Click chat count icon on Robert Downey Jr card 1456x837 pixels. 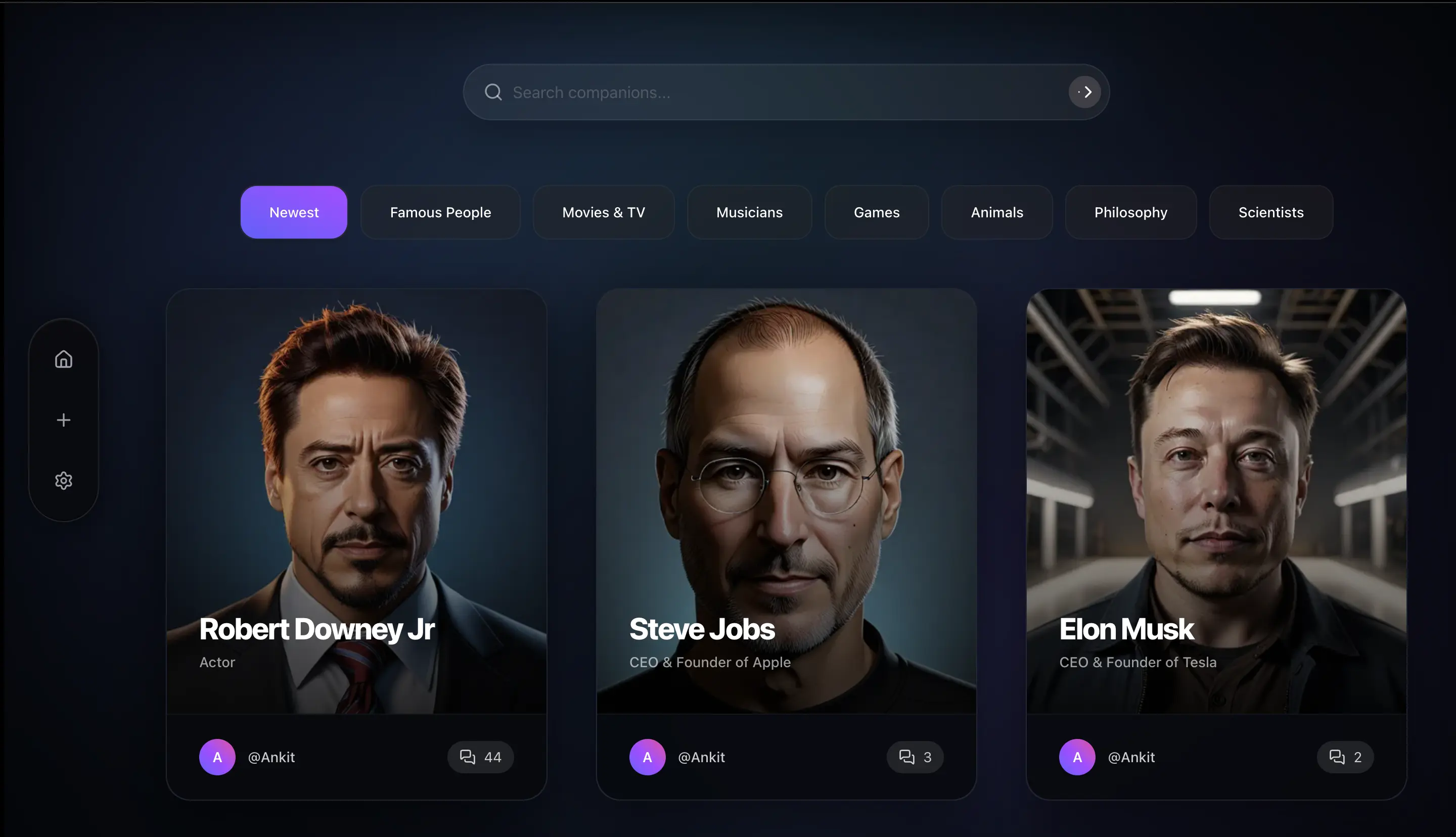coord(467,757)
